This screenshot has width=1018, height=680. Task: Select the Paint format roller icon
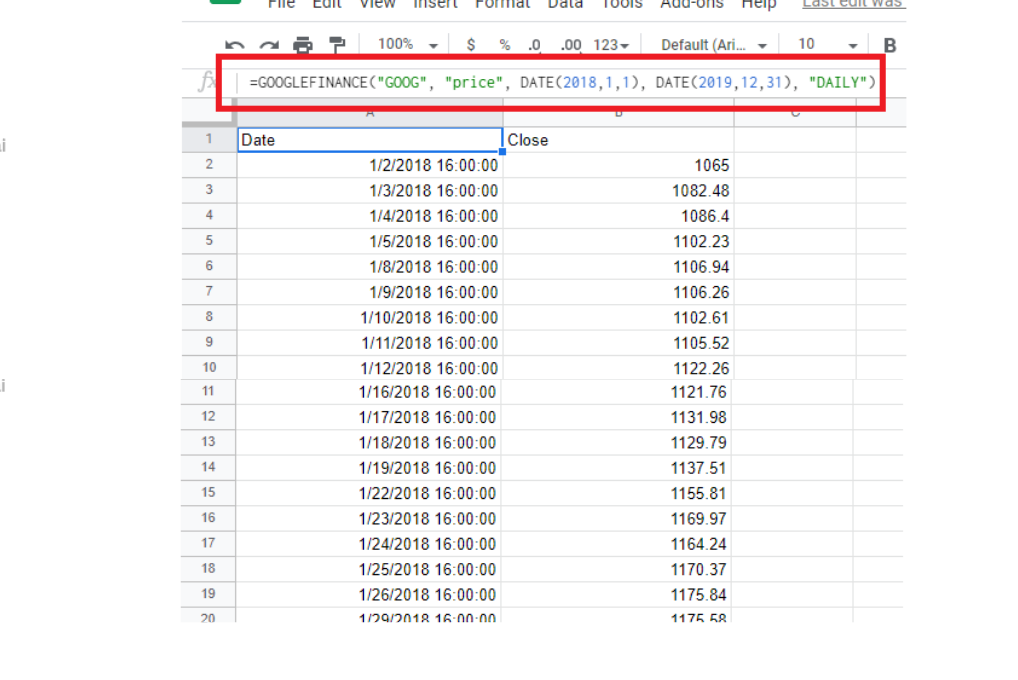click(337, 46)
